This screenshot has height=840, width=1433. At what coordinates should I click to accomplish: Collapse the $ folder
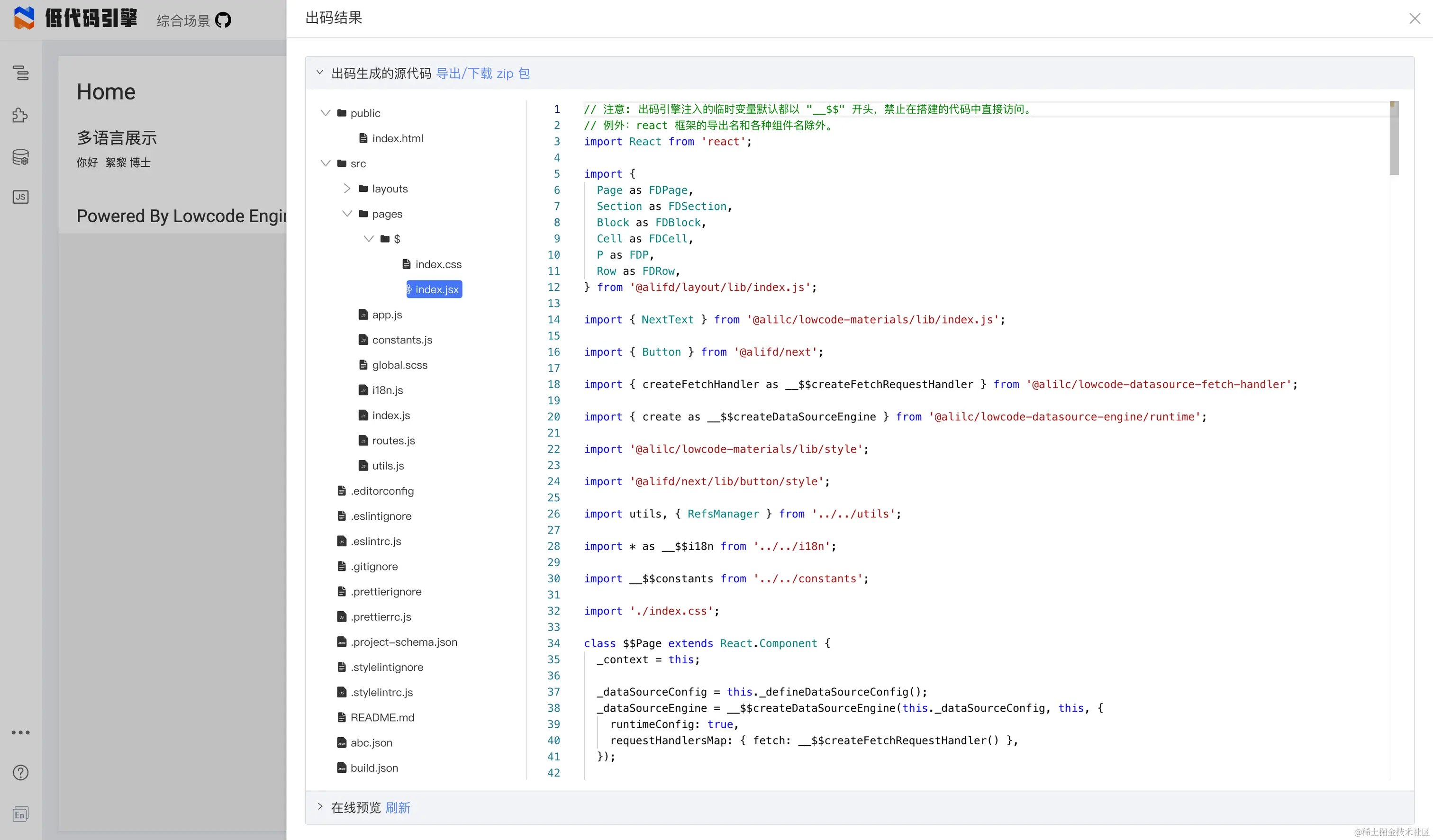(369, 239)
